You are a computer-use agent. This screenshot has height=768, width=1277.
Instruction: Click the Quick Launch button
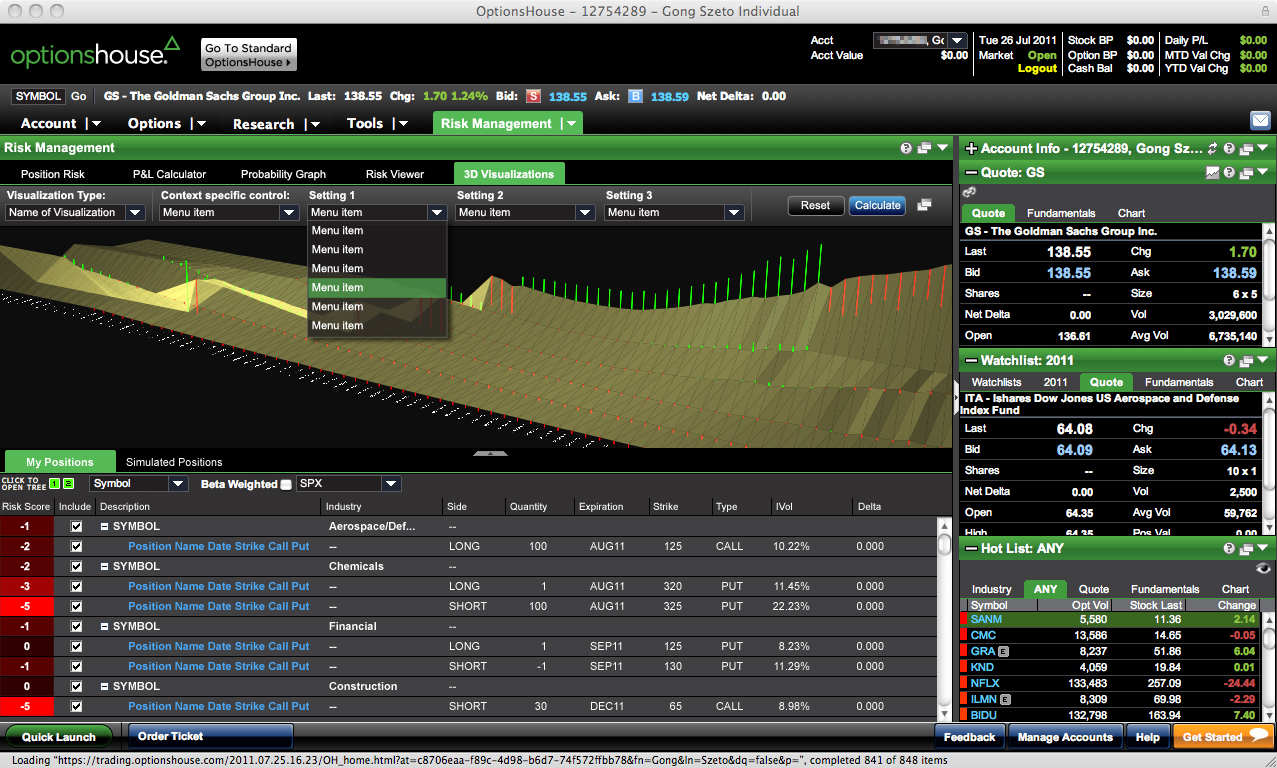click(x=59, y=737)
